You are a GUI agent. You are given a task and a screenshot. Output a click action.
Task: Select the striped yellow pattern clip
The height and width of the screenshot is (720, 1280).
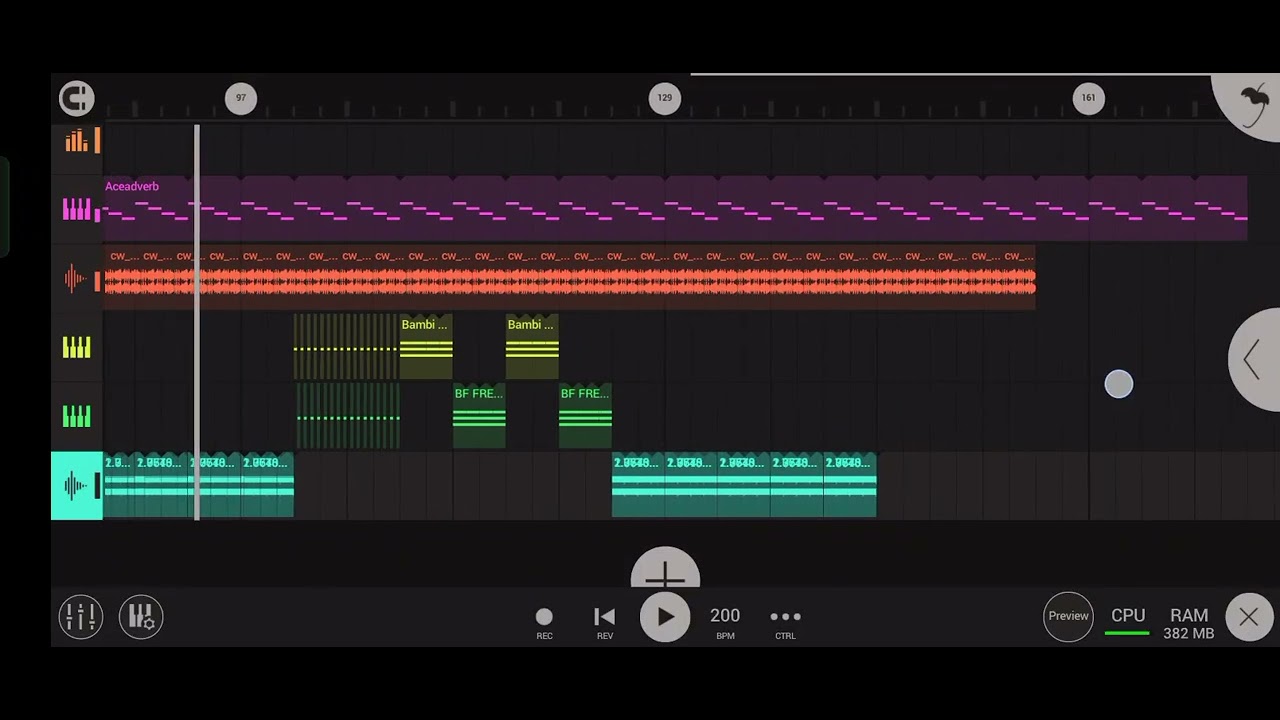point(346,346)
